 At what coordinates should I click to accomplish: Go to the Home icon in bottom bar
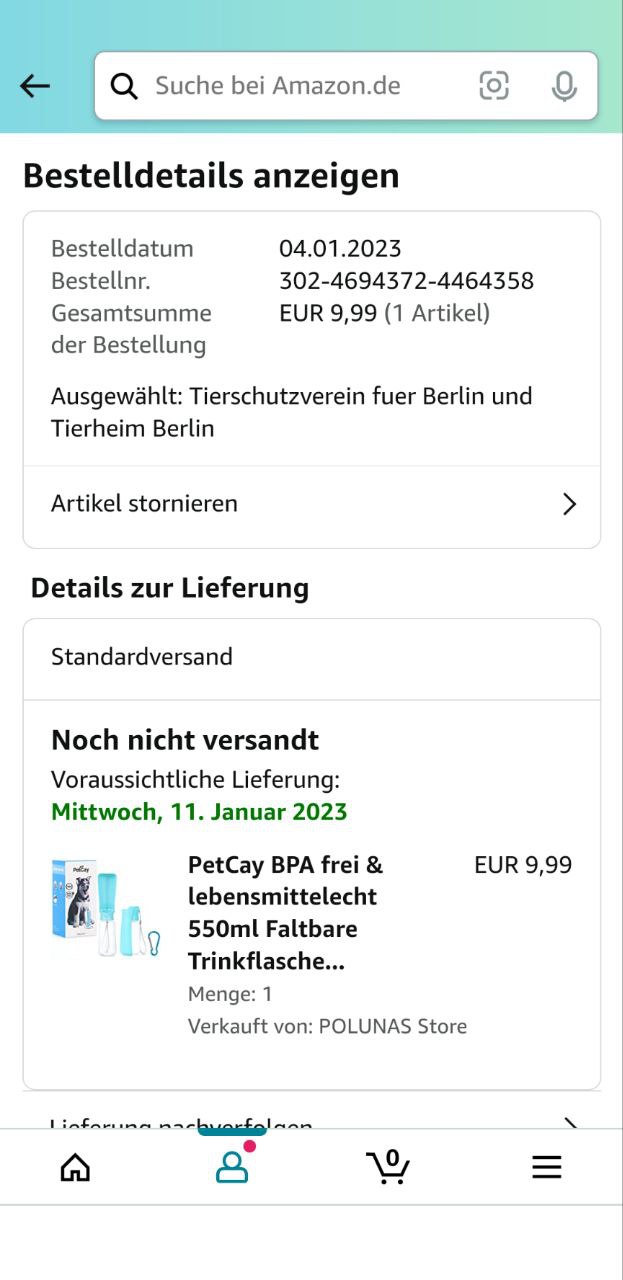tap(75, 1166)
